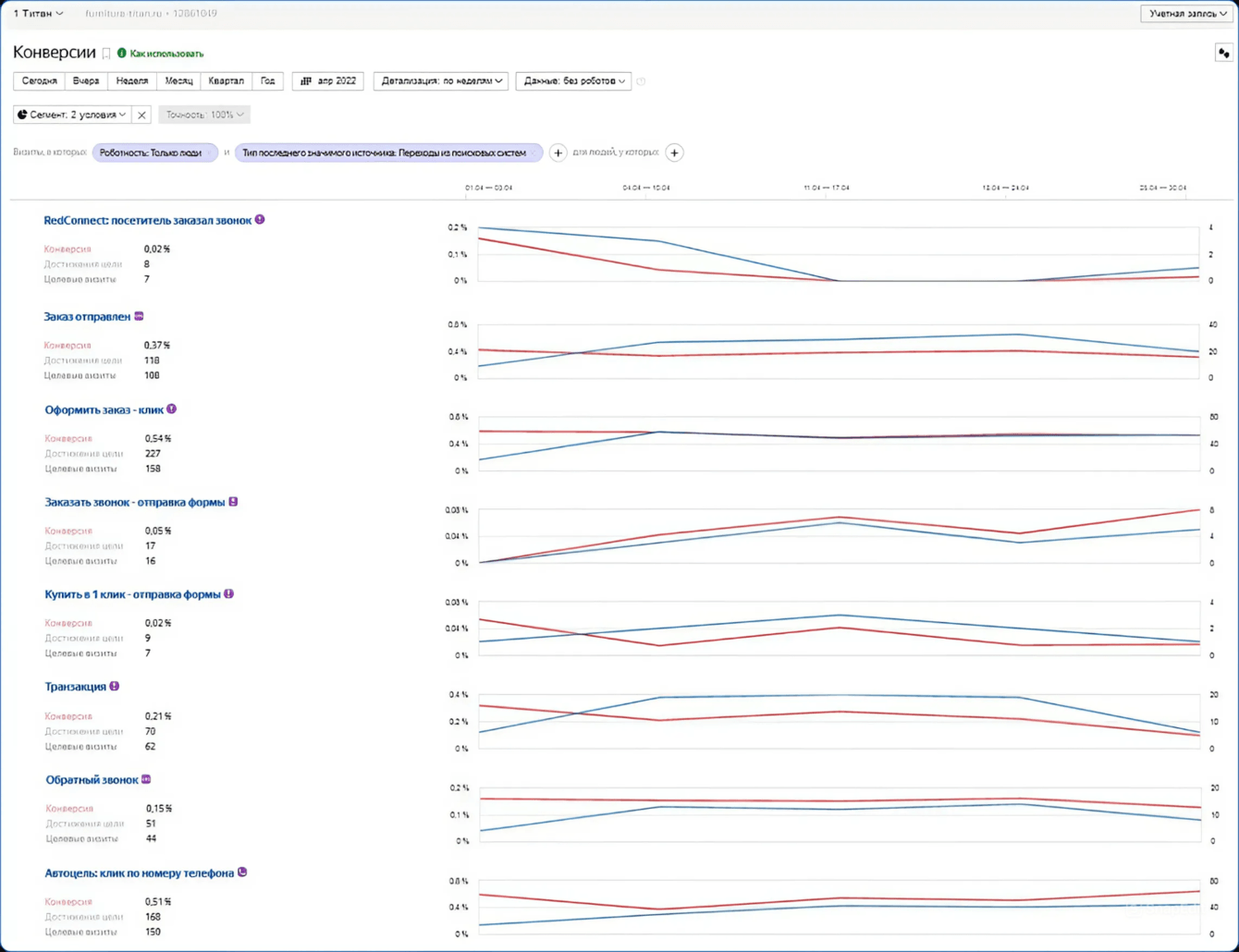Open the report settings icon at top right
The width and height of the screenshot is (1239, 952).
click(x=1223, y=54)
